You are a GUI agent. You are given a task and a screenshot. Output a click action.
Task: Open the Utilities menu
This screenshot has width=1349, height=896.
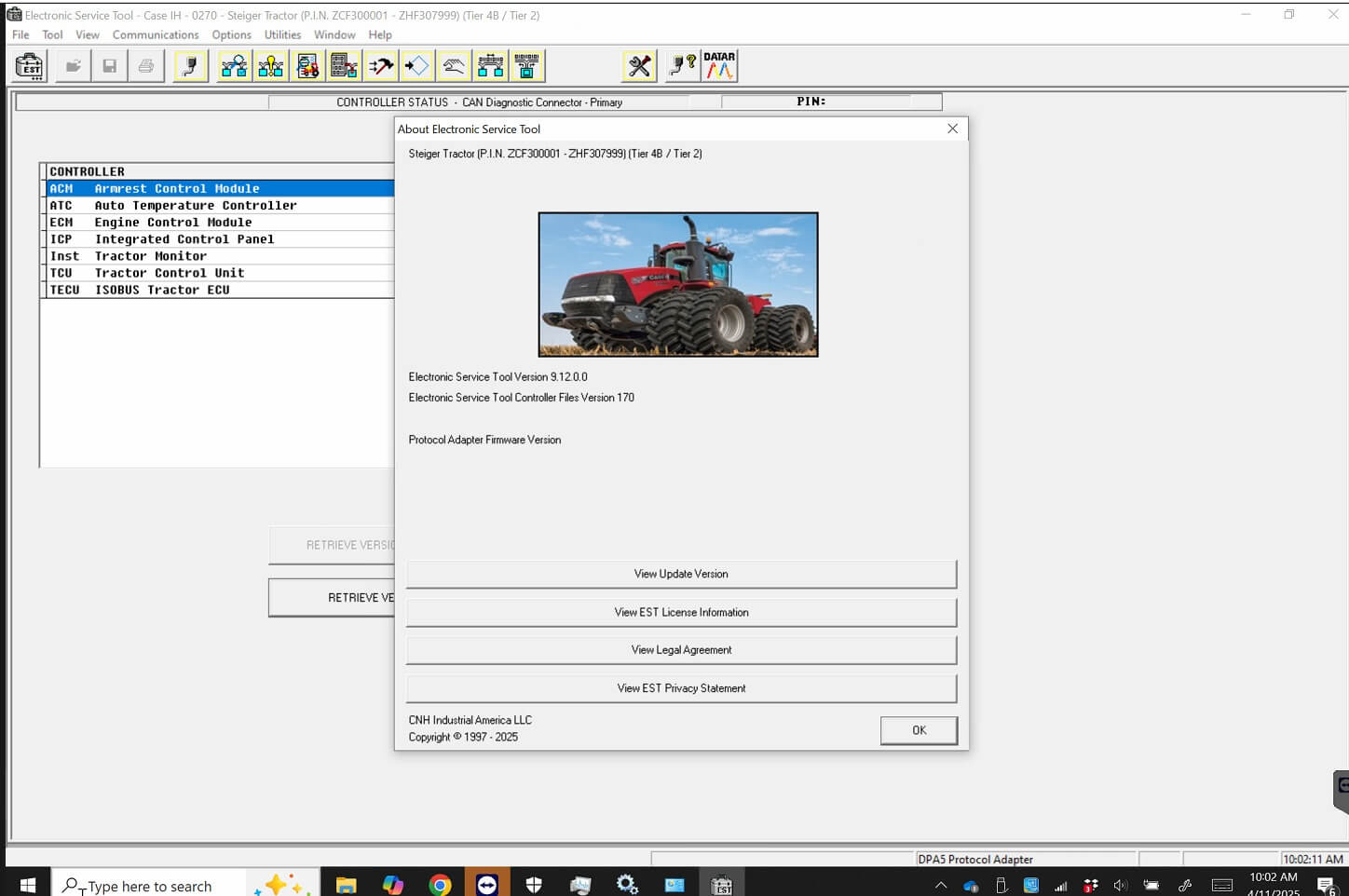click(282, 34)
